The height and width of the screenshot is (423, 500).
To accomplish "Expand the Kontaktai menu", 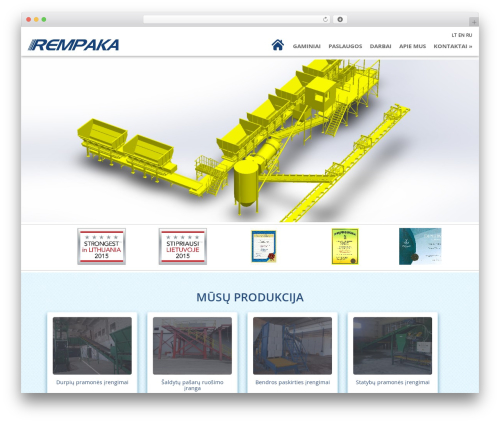I will coord(453,46).
